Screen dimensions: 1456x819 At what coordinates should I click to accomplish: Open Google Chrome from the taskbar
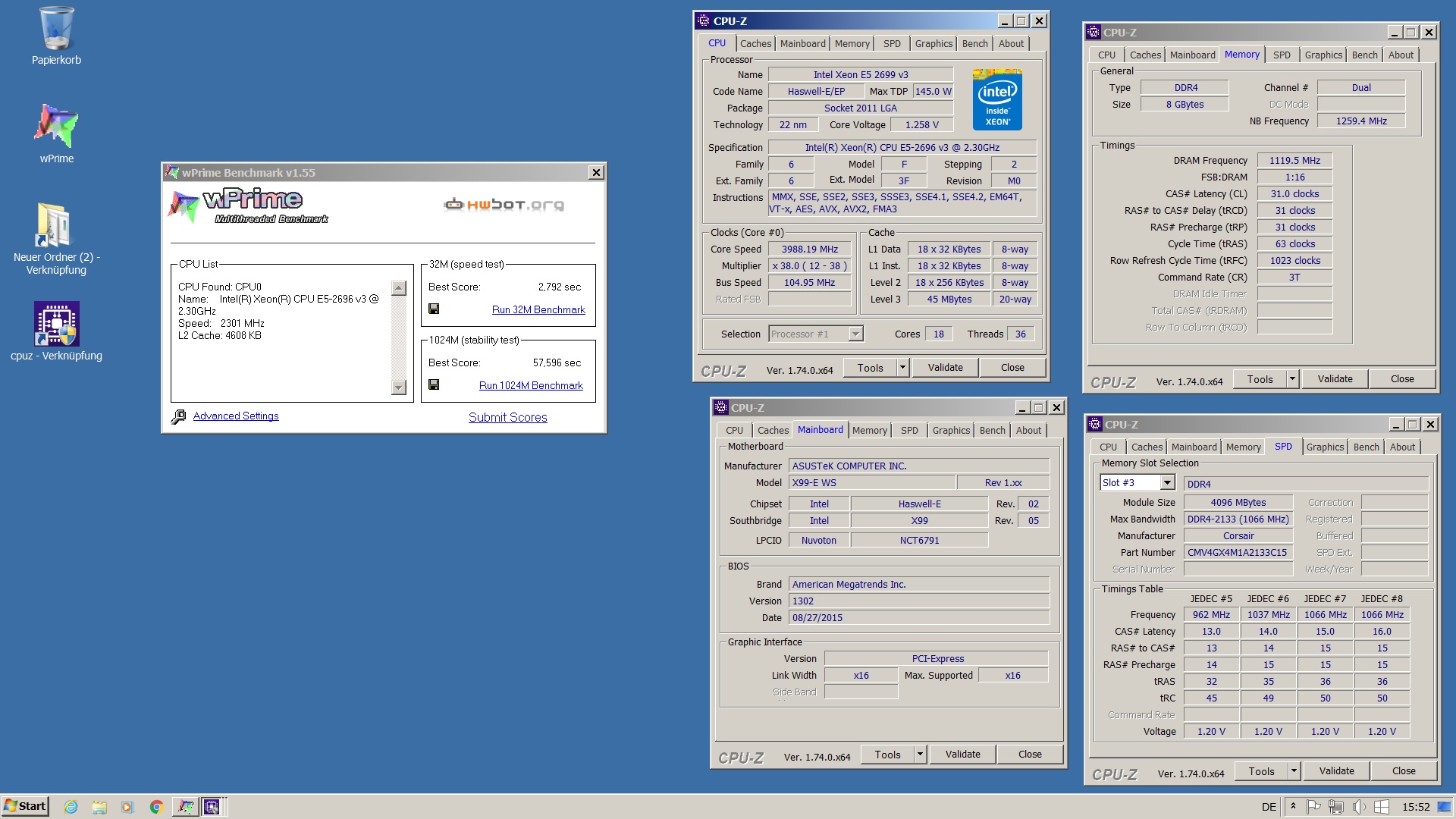coord(156,807)
